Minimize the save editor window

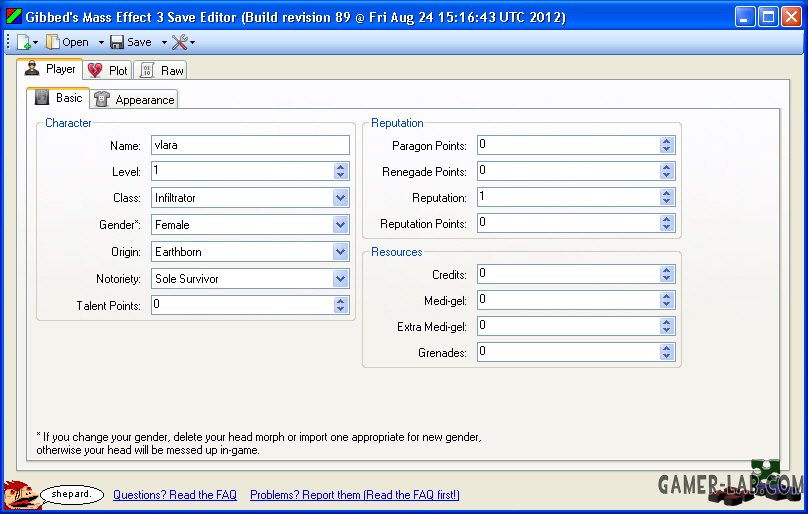[745, 16]
